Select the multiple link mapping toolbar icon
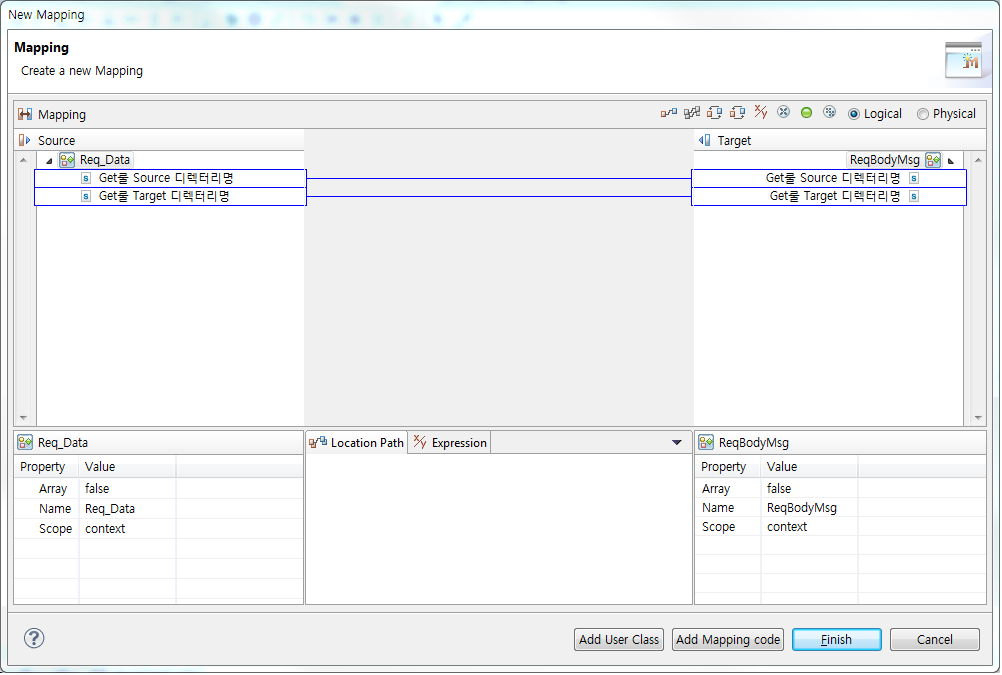Image resolution: width=1002 pixels, height=675 pixels. [690, 113]
